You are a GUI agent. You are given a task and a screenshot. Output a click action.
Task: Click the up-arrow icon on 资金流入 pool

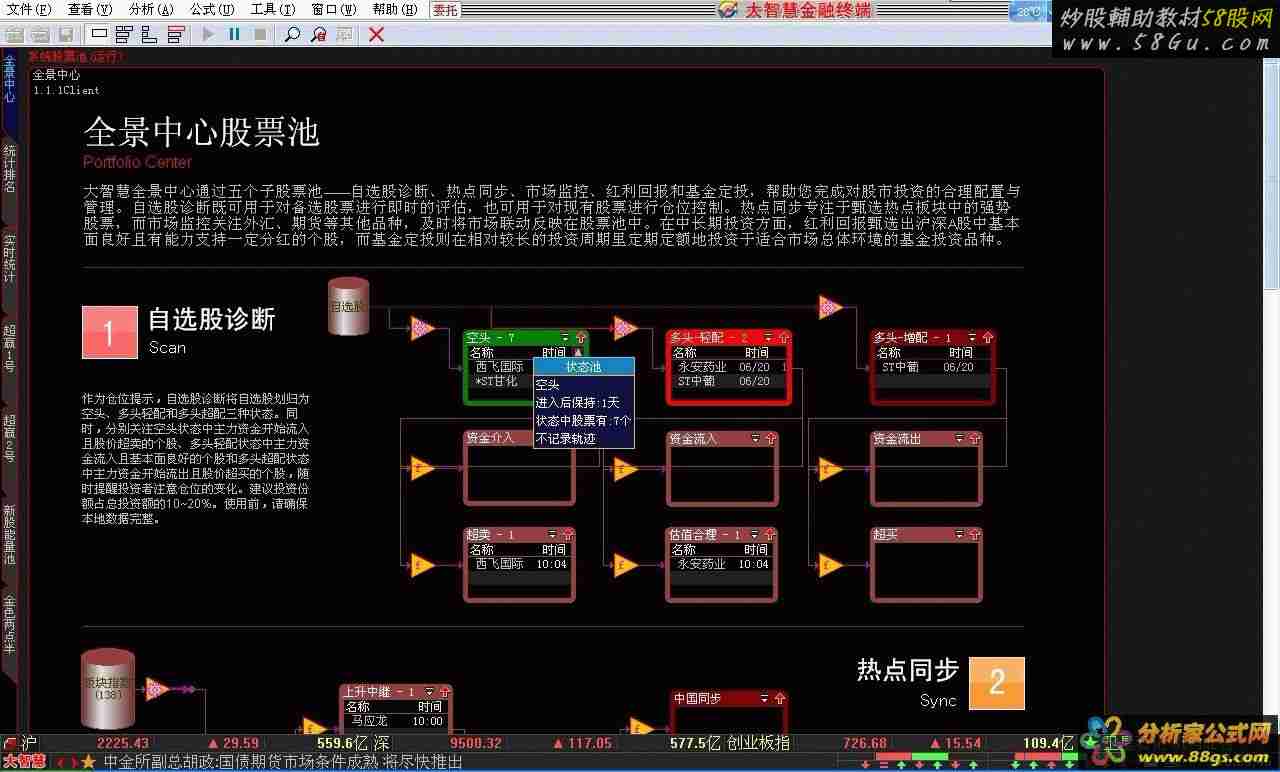(x=770, y=439)
